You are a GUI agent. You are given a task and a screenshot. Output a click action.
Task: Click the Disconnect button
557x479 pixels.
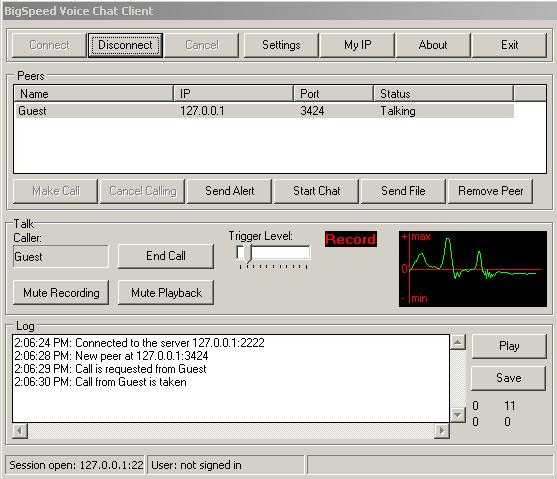[x=125, y=45]
